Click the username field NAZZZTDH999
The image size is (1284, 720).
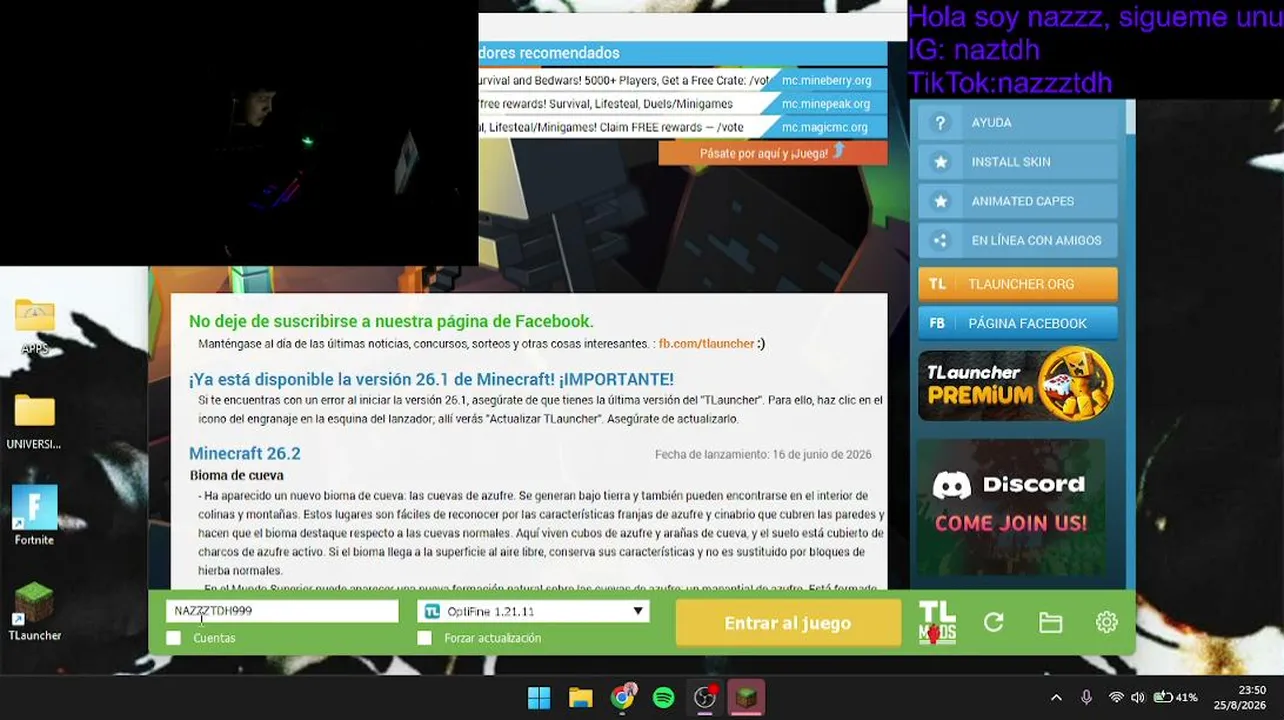click(x=282, y=611)
